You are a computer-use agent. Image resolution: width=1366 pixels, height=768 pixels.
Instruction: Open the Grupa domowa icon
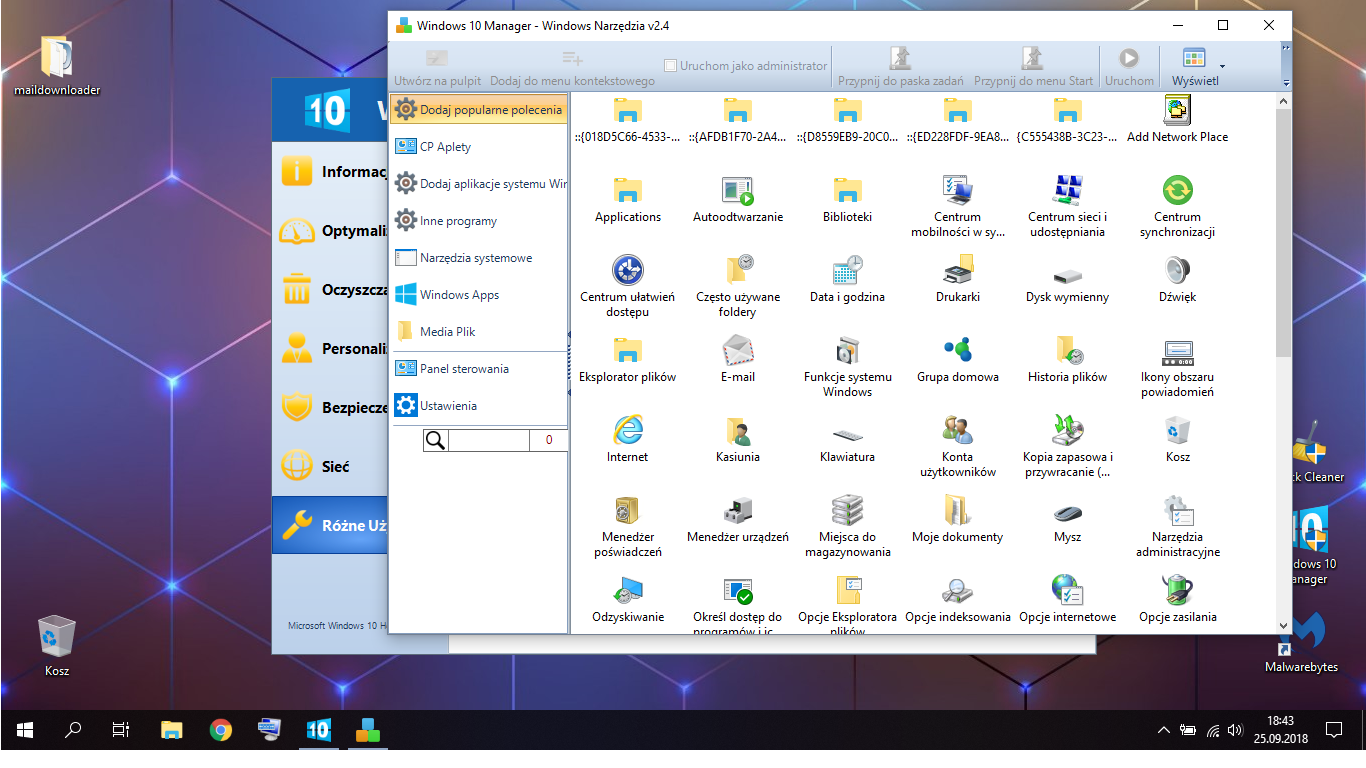click(958, 350)
